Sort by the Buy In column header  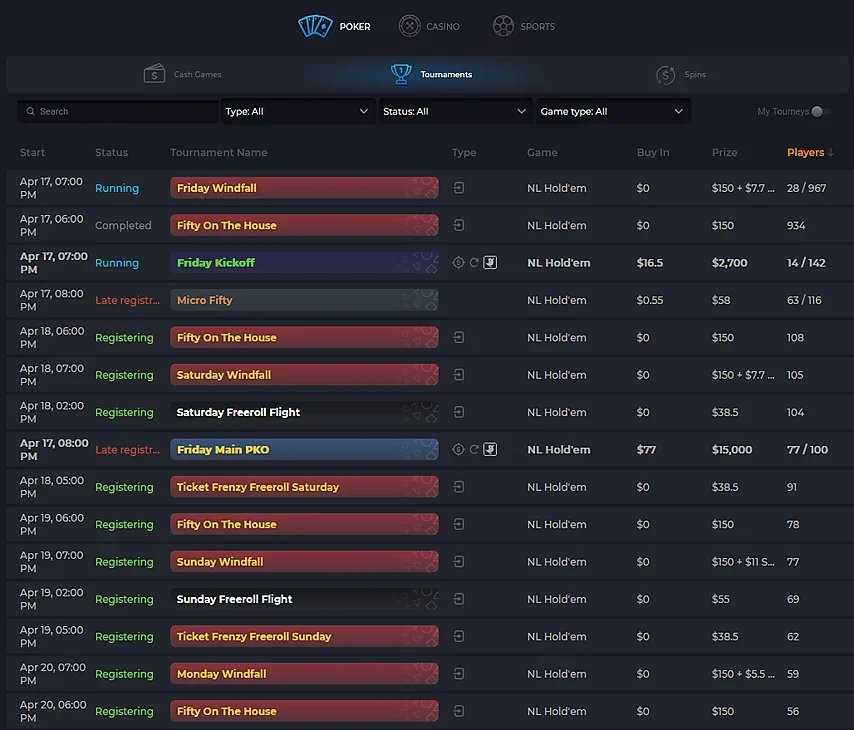[653, 153]
